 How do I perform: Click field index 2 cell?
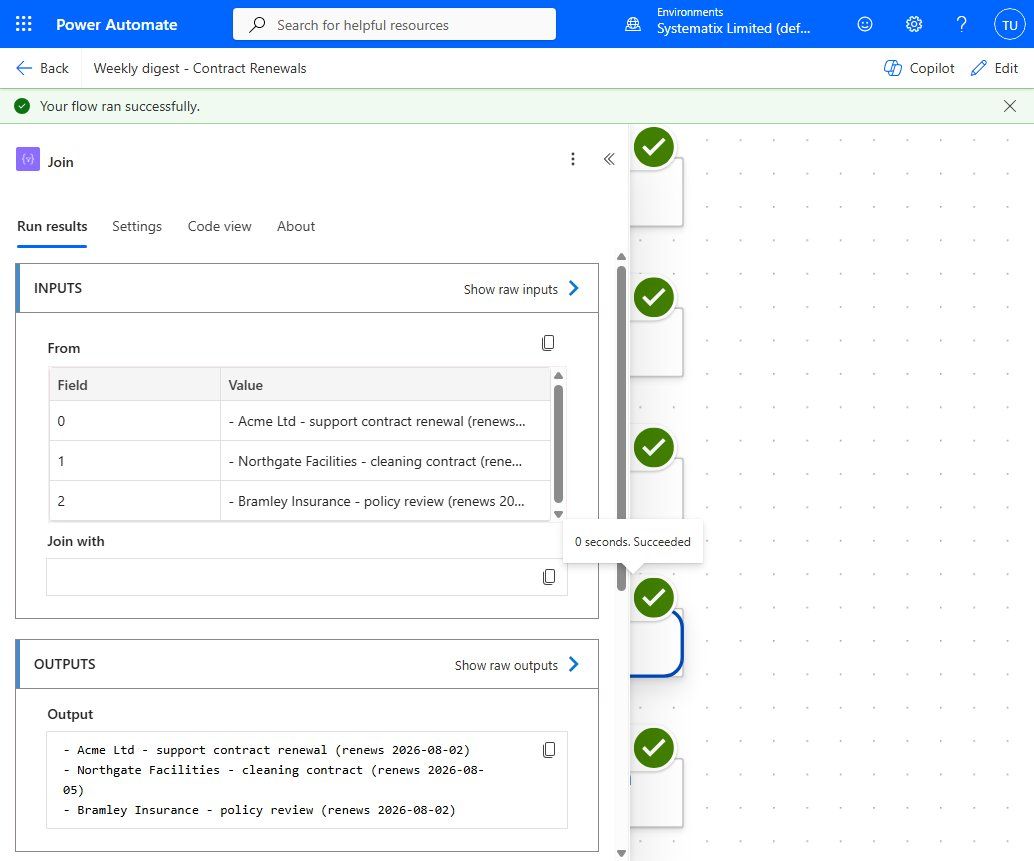pyautogui.click(x=135, y=501)
